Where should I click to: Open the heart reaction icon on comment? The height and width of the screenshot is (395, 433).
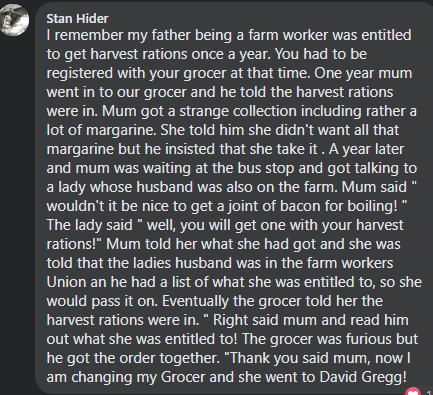(413, 391)
